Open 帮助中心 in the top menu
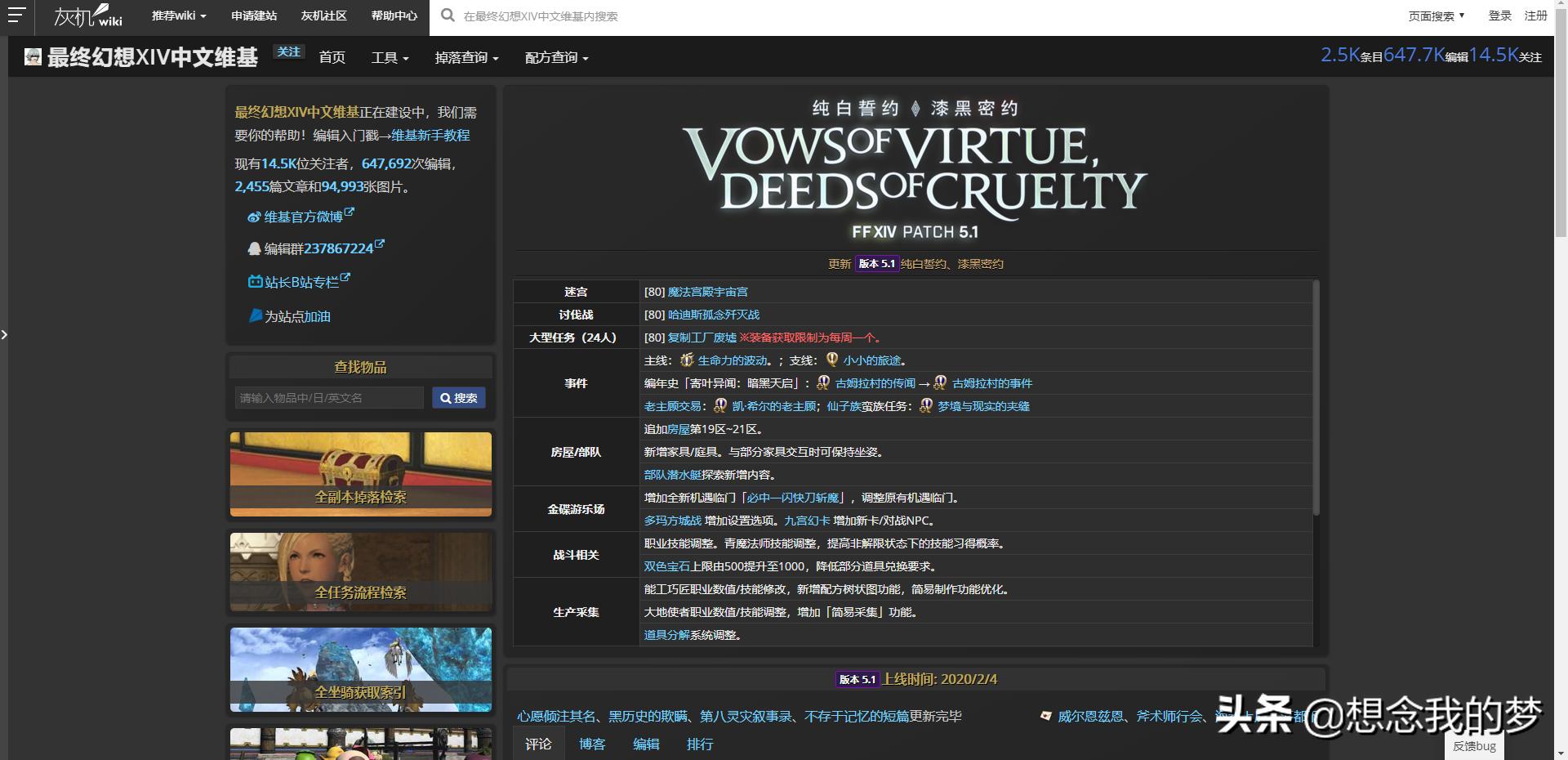Screen dimensions: 1568x760 coord(394,16)
